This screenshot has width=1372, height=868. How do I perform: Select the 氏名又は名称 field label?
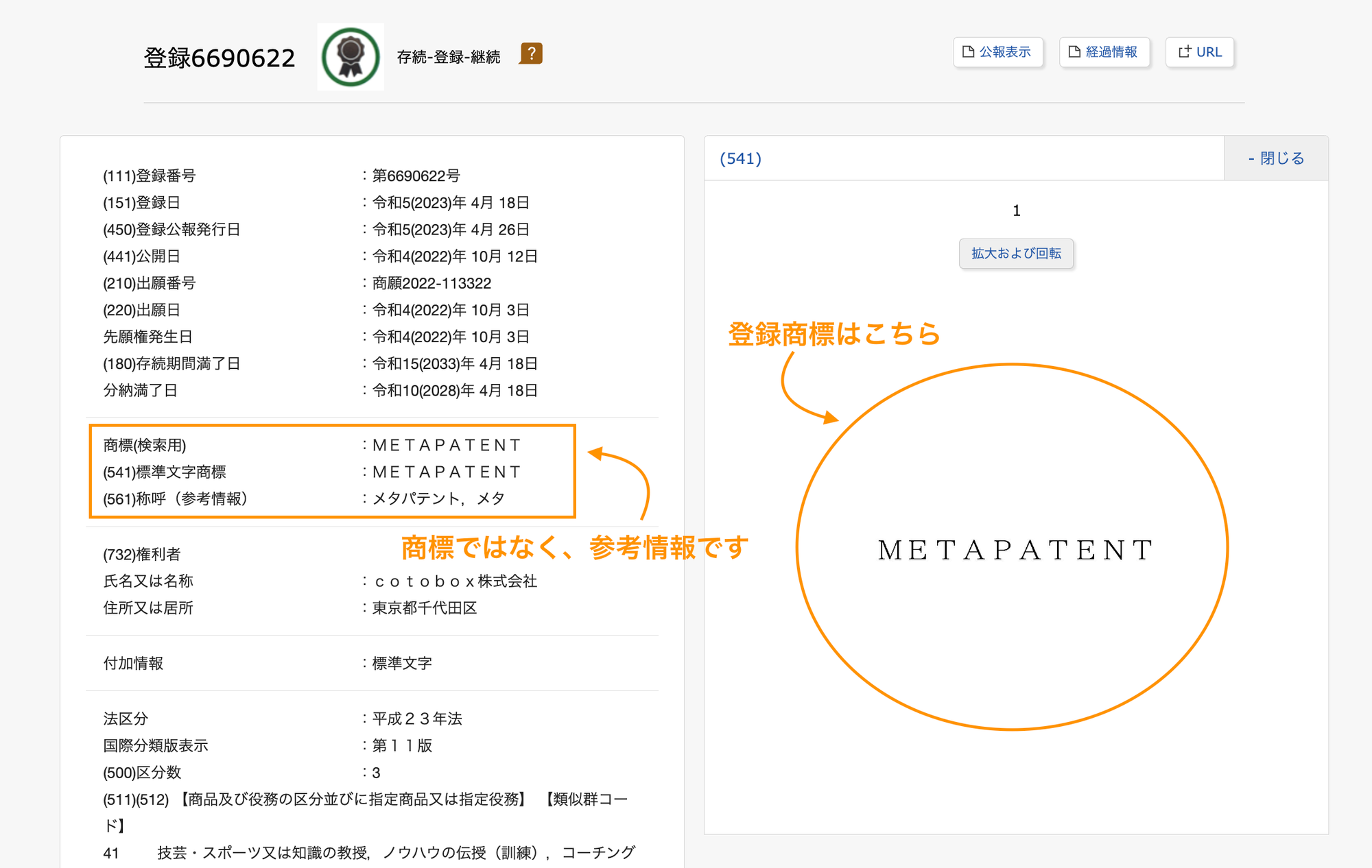coord(148,581)
